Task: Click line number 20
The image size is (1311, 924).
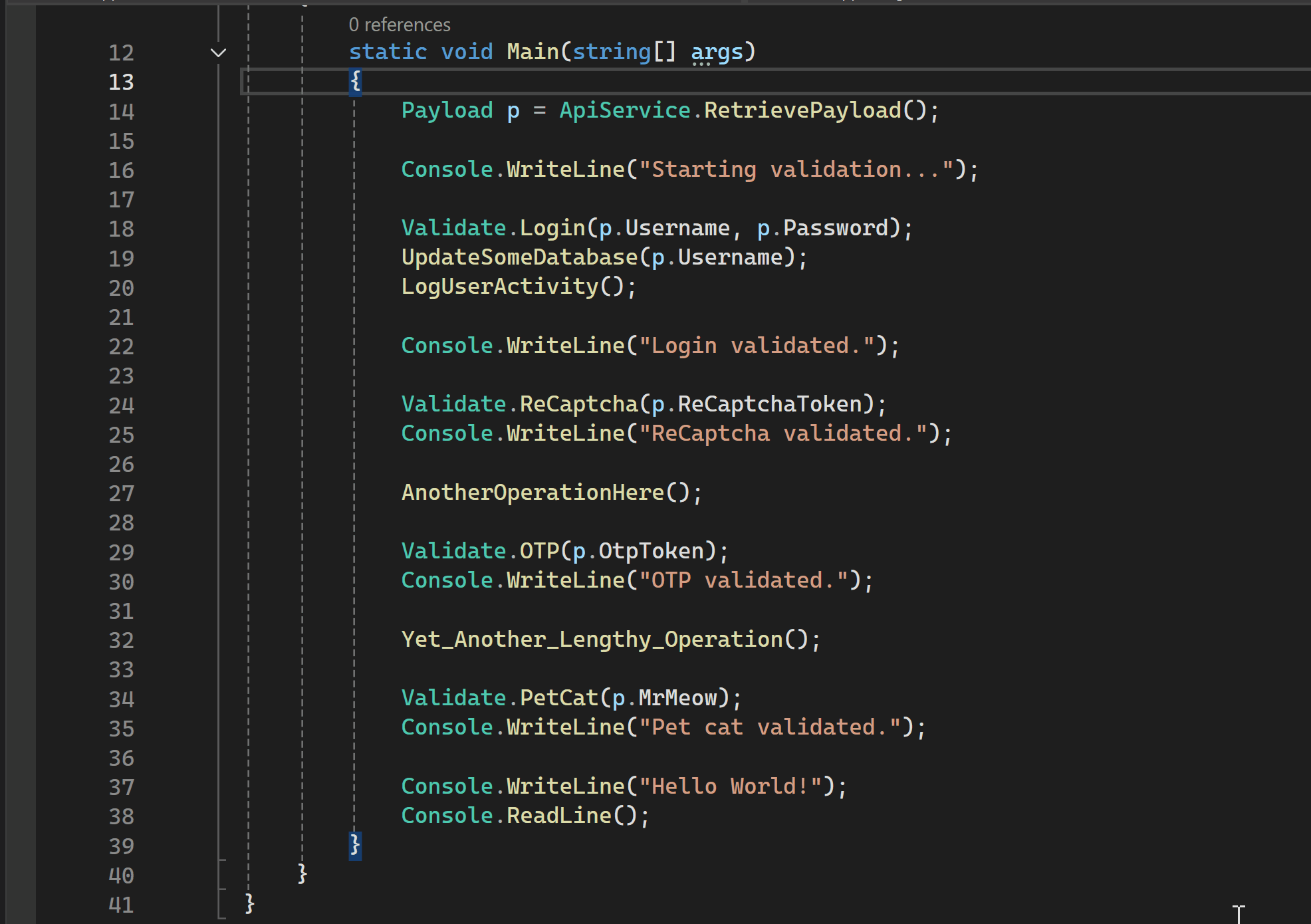Action: point(121,287)
